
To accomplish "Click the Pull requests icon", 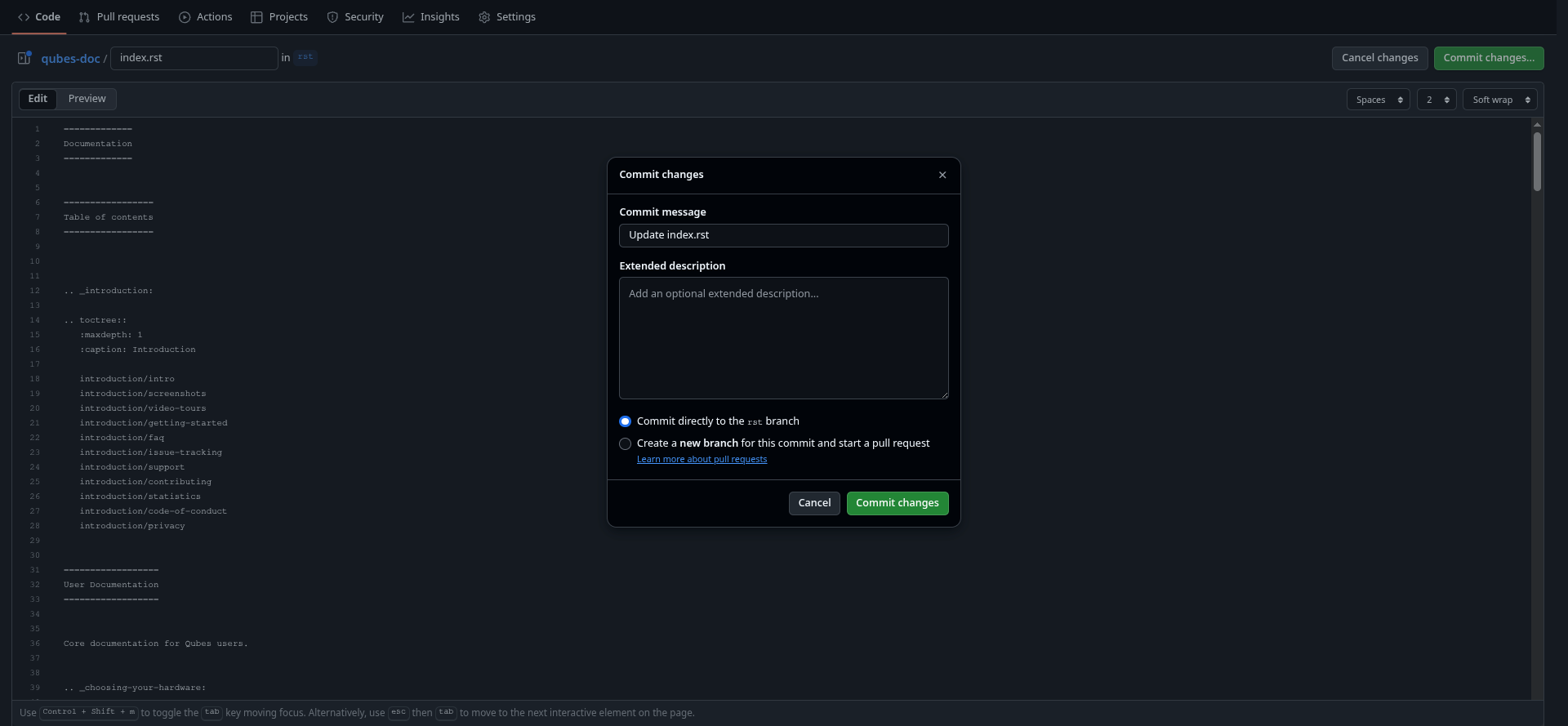I will pos(84,17).
